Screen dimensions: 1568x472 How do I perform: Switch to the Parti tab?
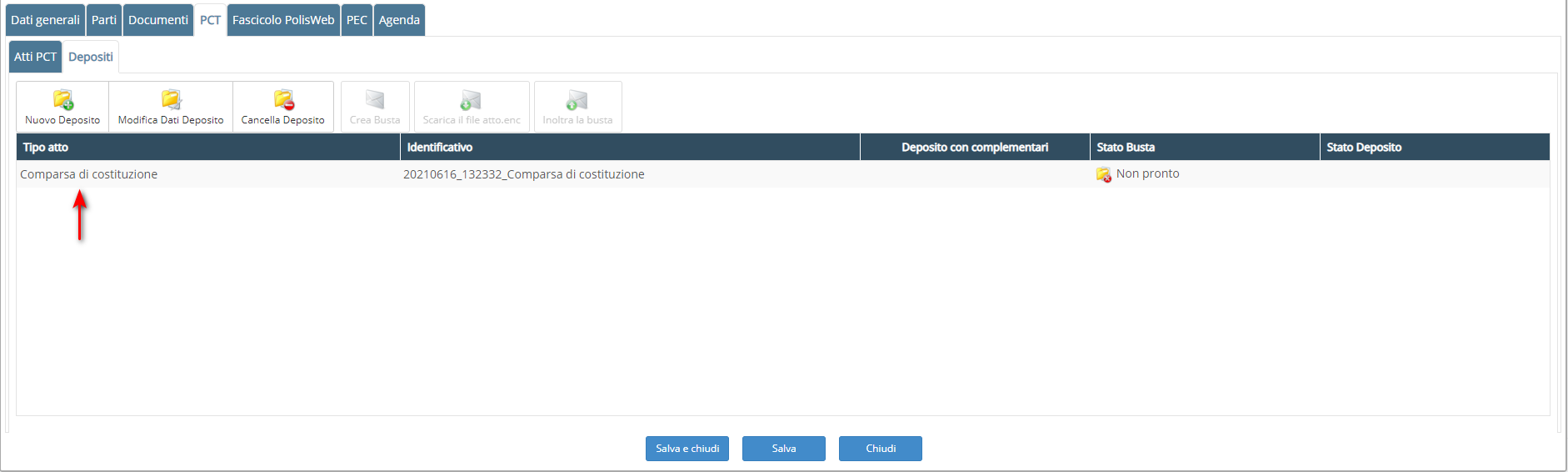pos(104,20)
